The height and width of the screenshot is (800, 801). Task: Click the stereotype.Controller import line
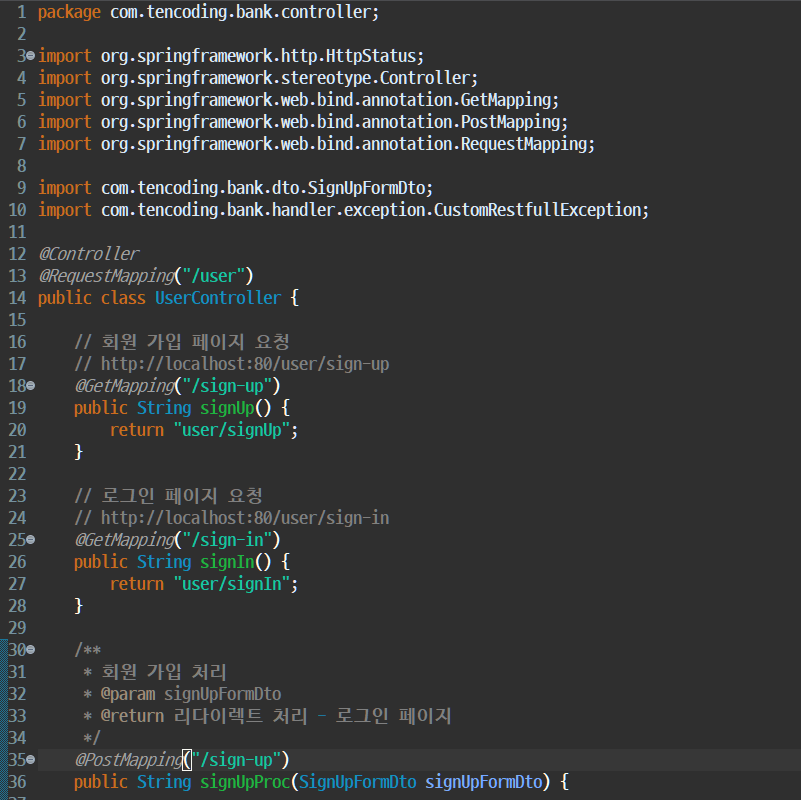[258, 78]
